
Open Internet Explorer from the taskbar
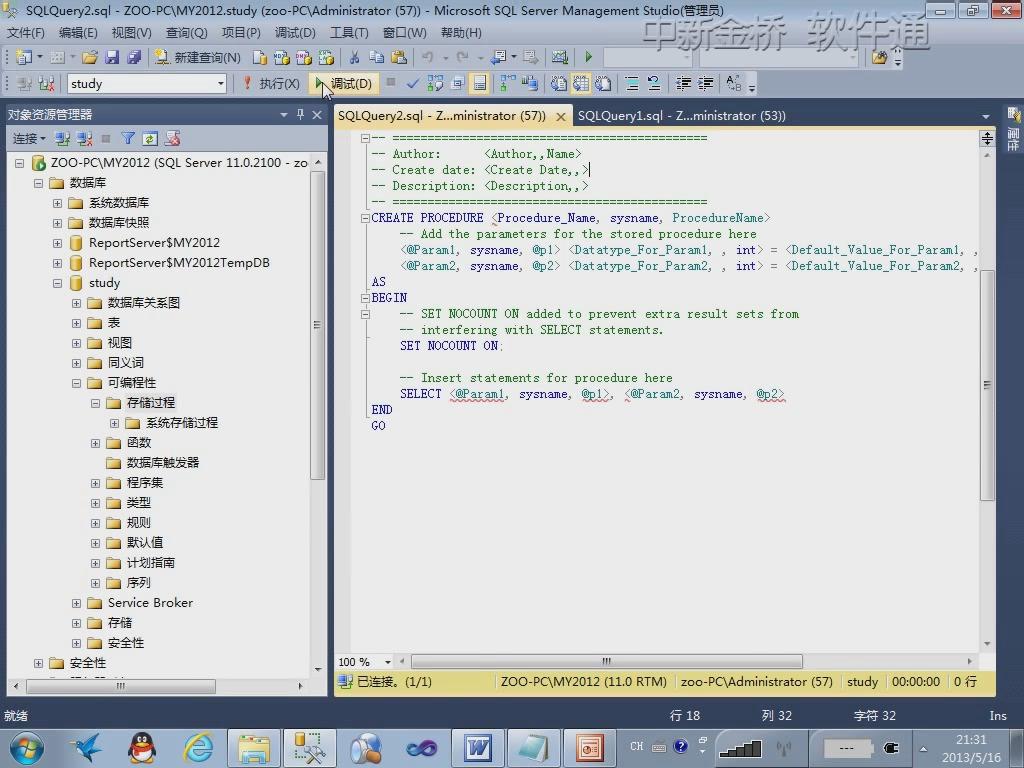tap(198, 748)
